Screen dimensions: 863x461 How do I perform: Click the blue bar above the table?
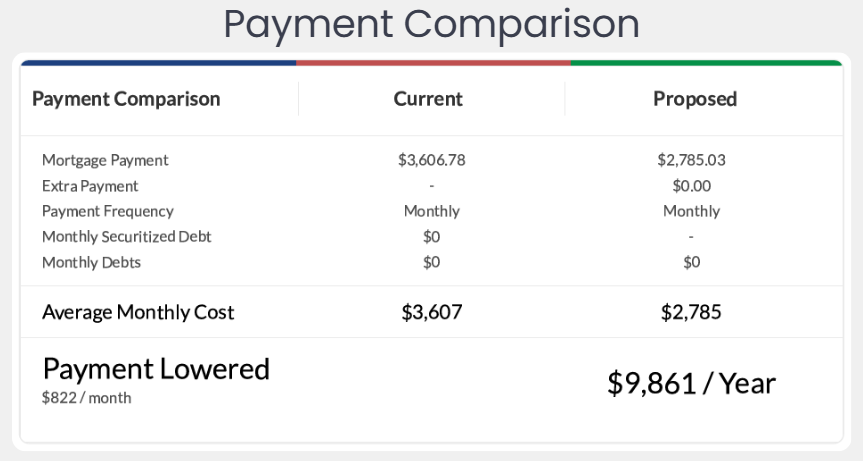tap(158, 62)
